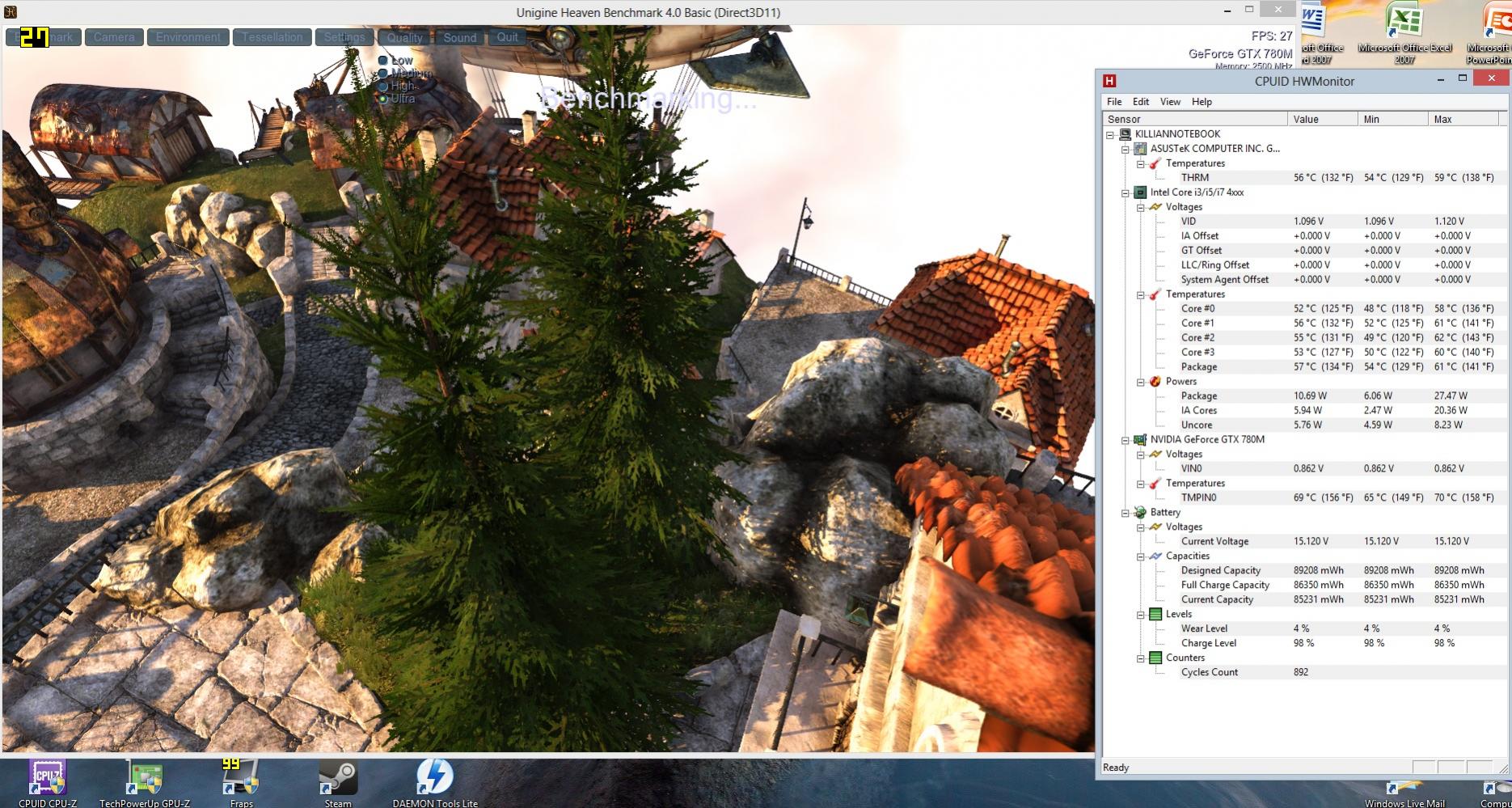Collapse Battery node expander
Screen dimensions: 1512x808
[1126, 514]
